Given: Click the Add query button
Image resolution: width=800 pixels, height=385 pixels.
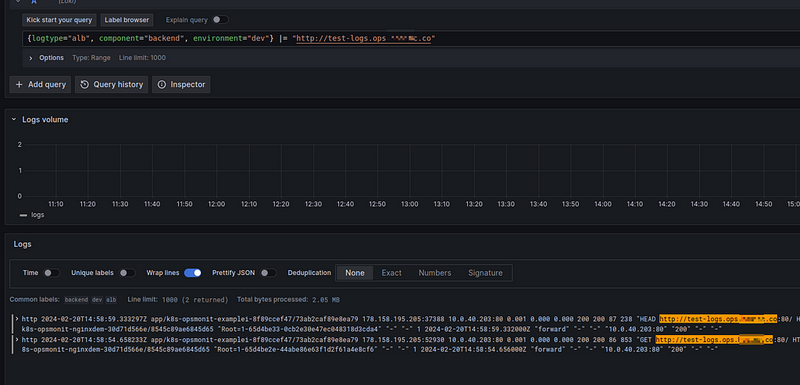Looking at the screenshot, I should click(x=40, y=85).
